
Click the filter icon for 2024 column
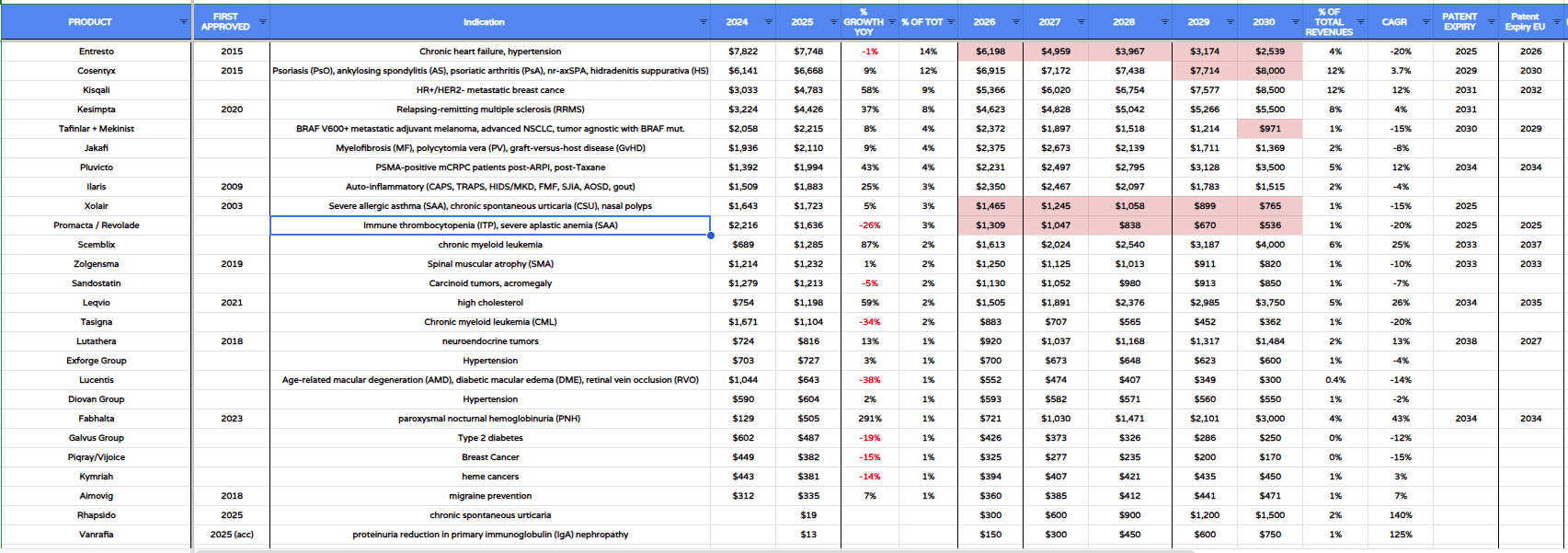coord(769,22)
